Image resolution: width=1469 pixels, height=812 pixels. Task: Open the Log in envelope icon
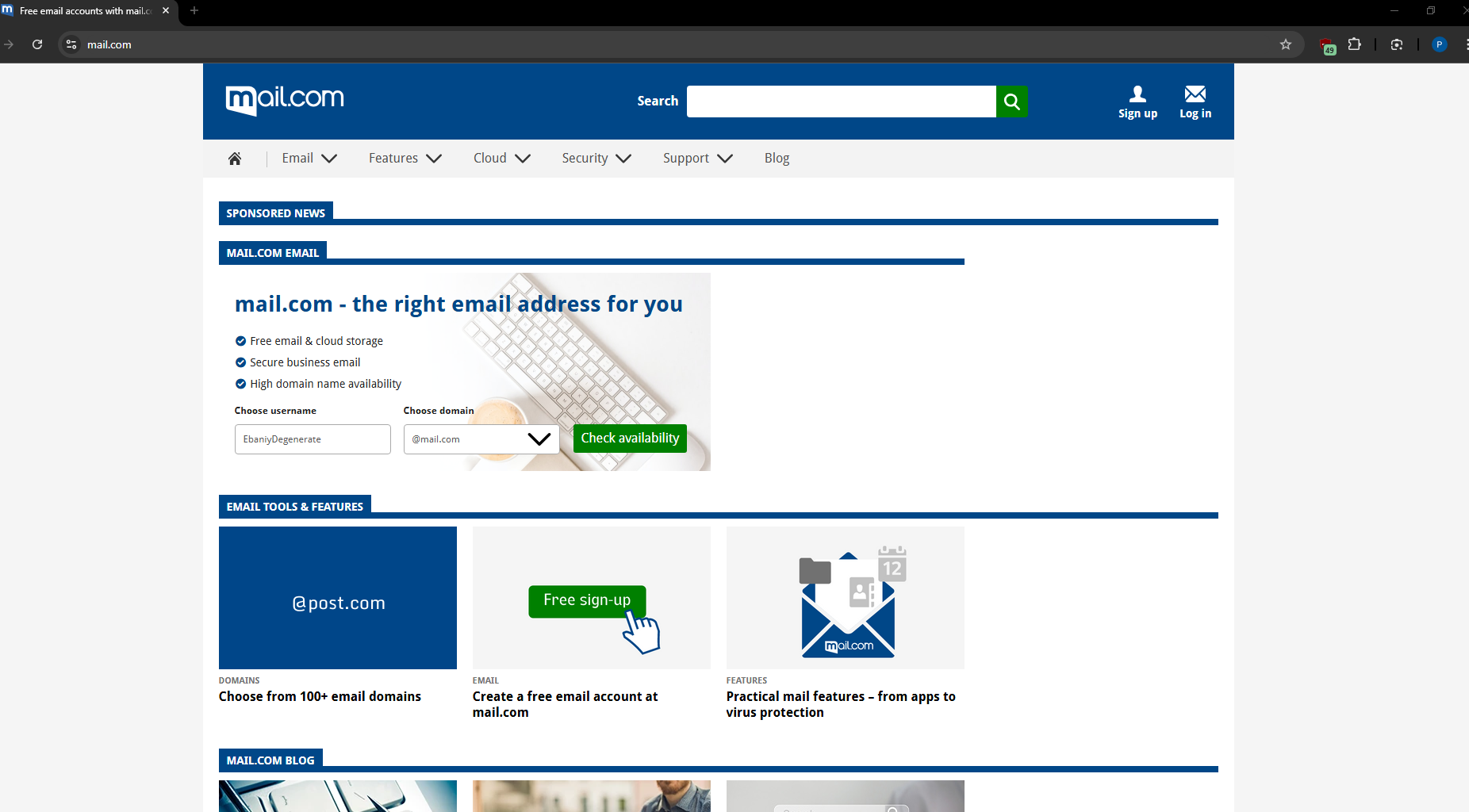(1195, 102)
